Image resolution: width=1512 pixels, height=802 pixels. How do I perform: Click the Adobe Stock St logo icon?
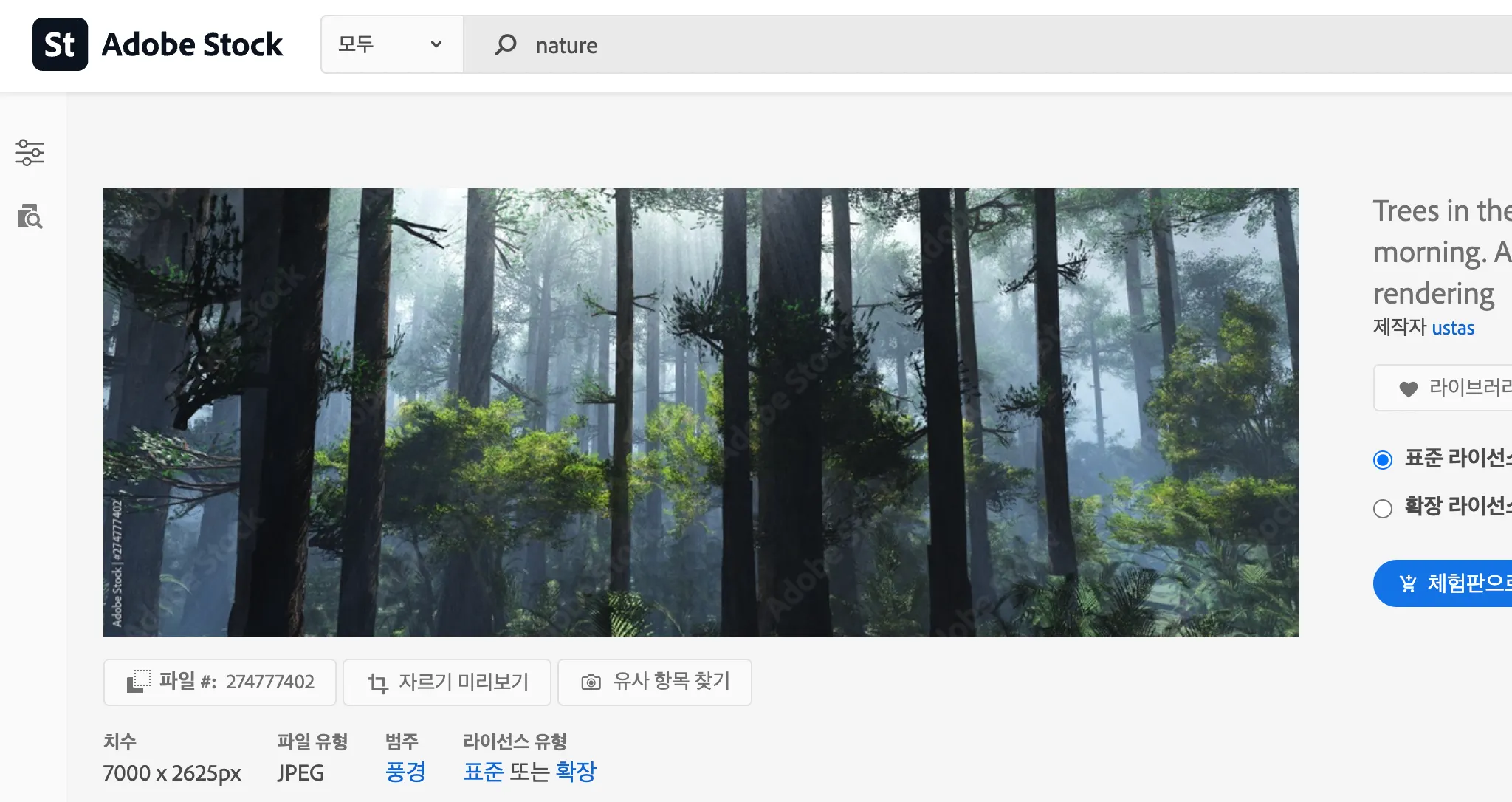pos(60,44)
